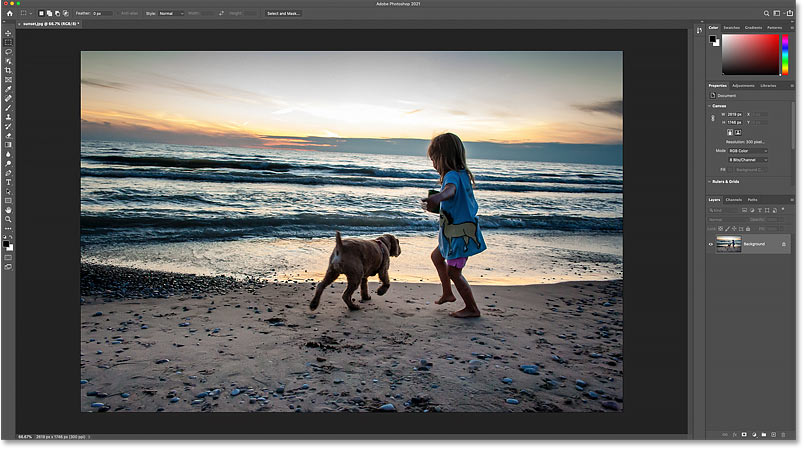Screen dimensions: 804x449
Task: Set canvas orientation to landscape
Action: coord(738,132)
